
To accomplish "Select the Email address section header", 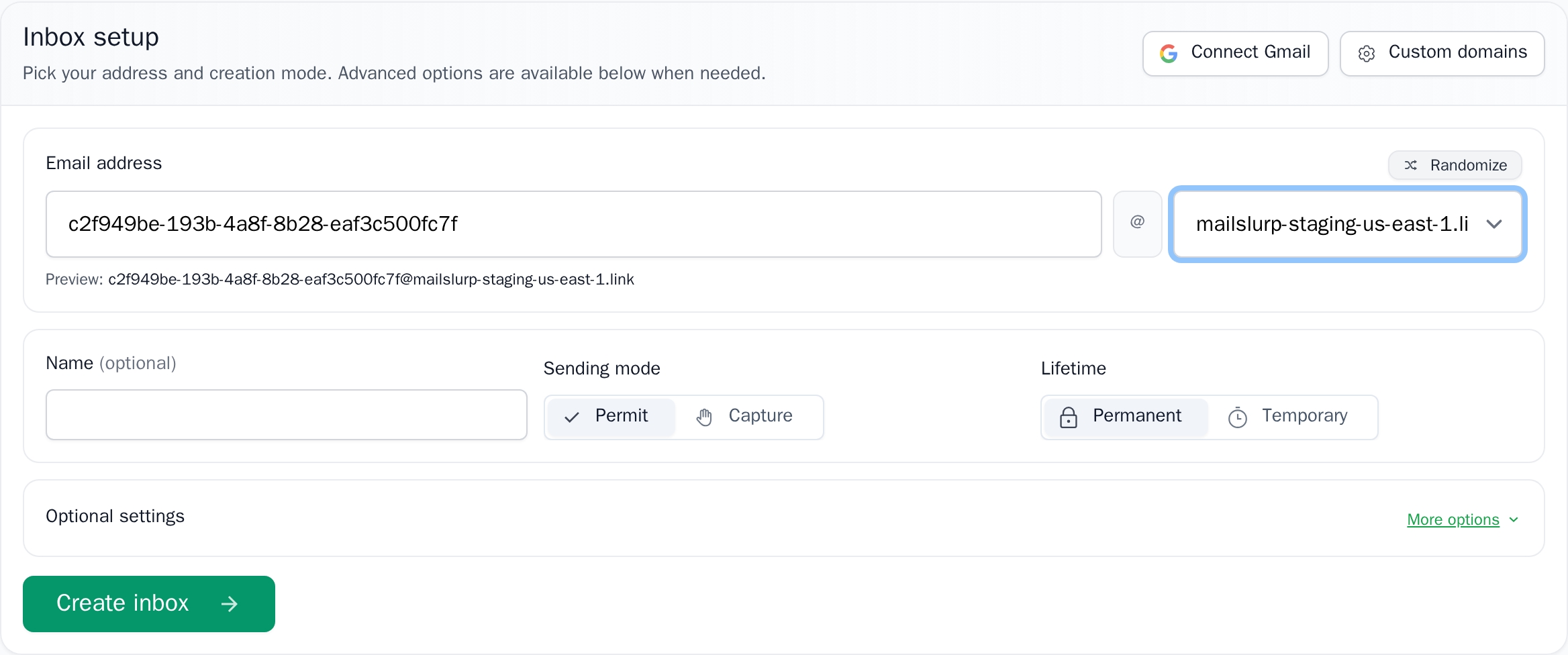I will (103, 162).
